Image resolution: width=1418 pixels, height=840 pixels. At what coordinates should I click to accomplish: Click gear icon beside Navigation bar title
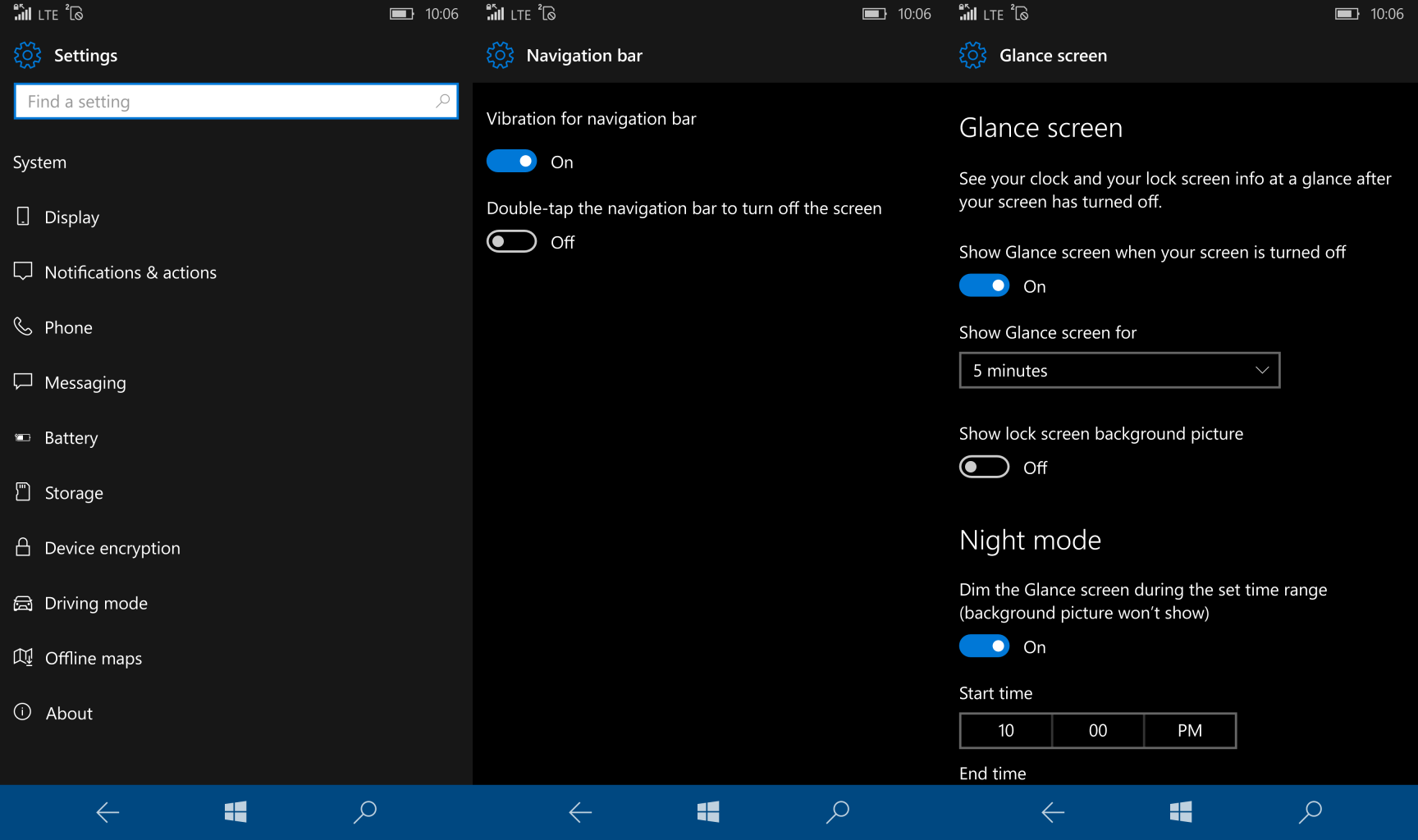pos(500,55)
